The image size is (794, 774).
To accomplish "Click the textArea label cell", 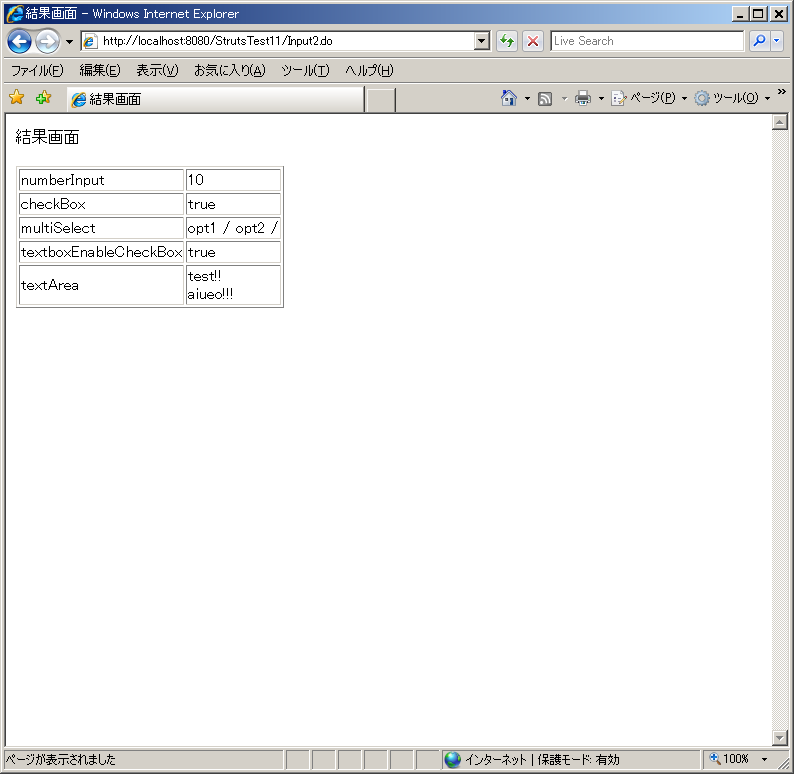I will 101,285.
